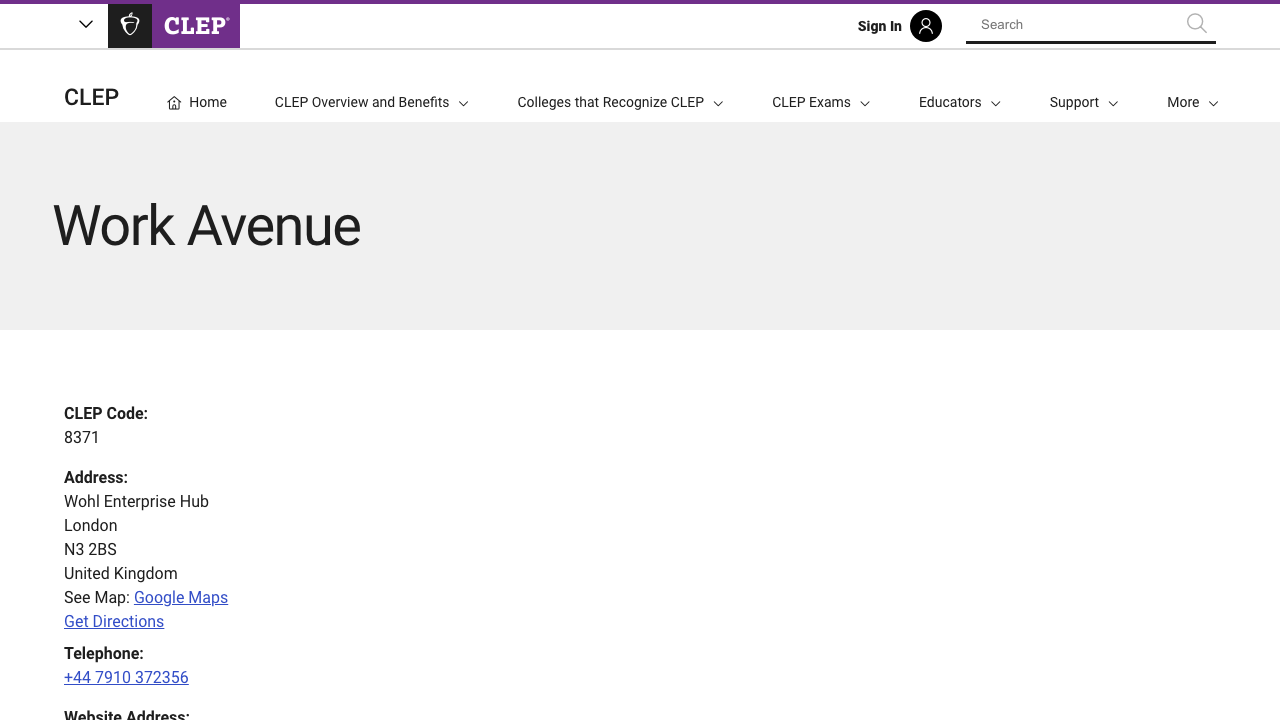
Task: Click the Get Directions link
Action: pos(114,622)
